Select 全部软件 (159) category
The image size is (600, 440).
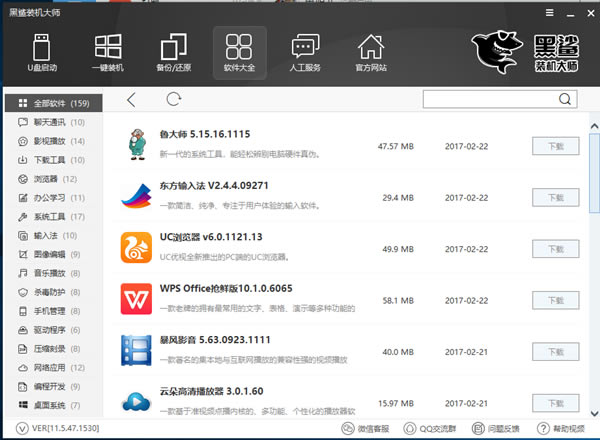tap(54, 103)
